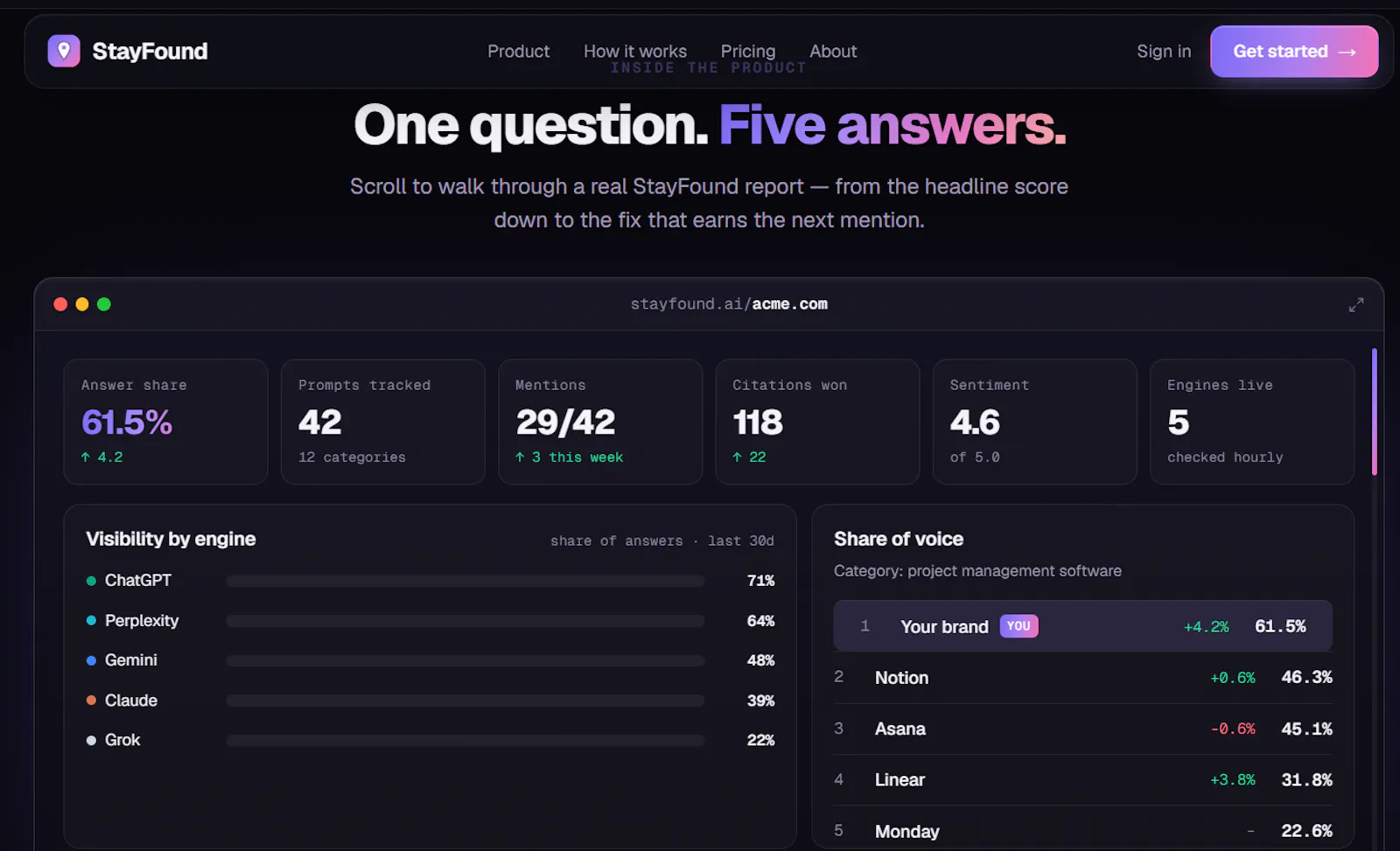Screen dimensions: 1400x851
Task: Click the ChatGPT visibility bar
Action: (465, 581)
